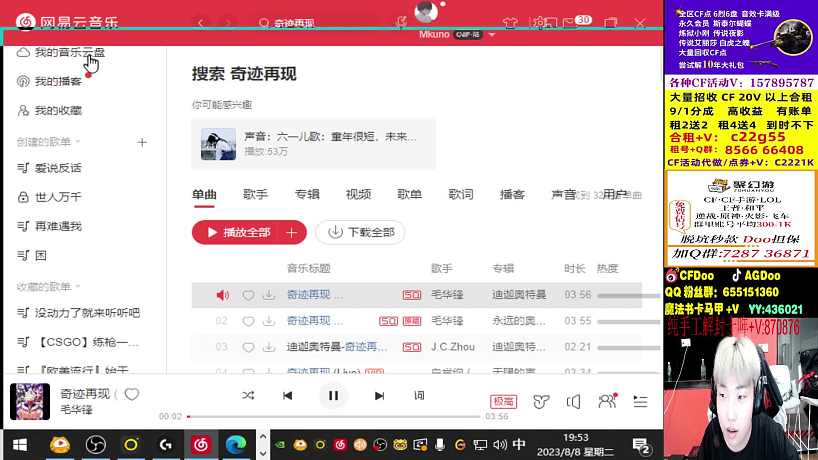
Task: Open artist J.C.Zhou
Action: pyautogui.click(x=453, y=347)
